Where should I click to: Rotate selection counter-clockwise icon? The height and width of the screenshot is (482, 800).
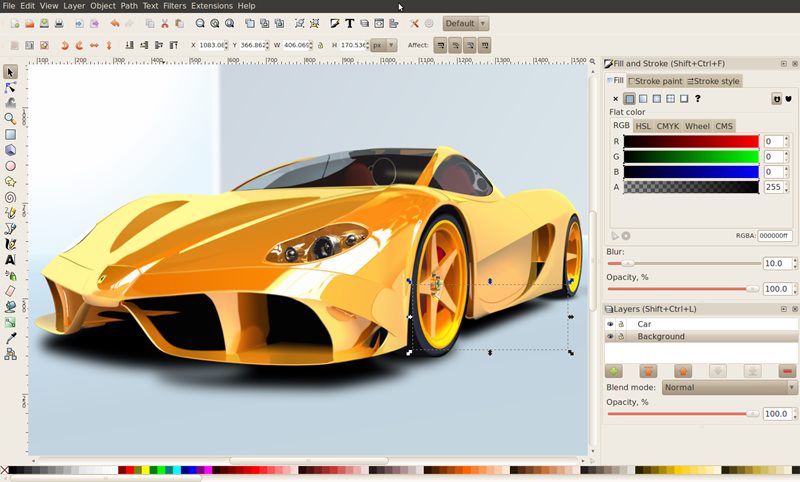pyautogui.click(x=65, y=45)
